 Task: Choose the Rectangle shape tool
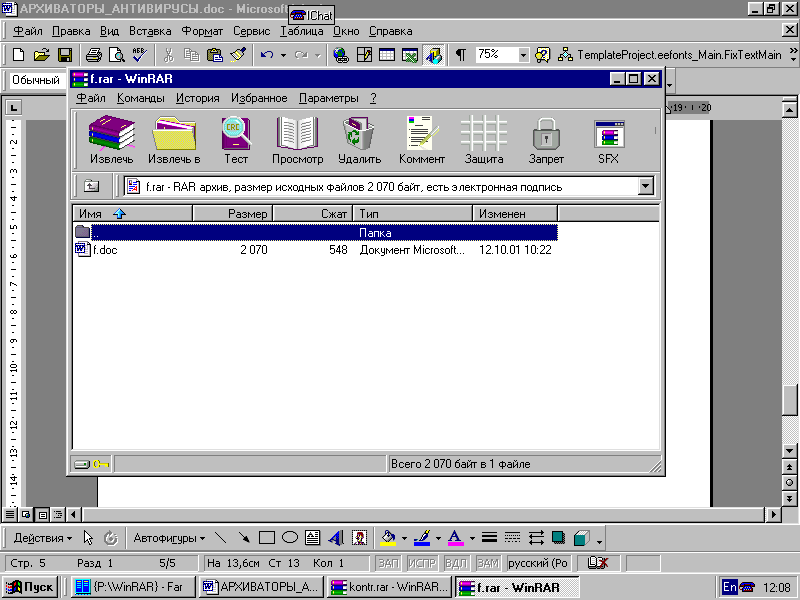tap(267, 538)
